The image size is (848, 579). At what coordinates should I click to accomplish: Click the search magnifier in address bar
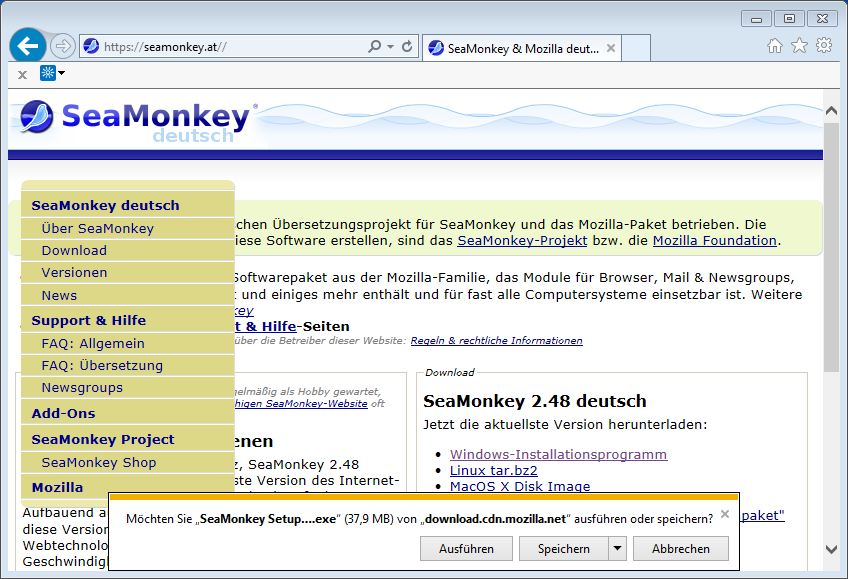pos(374,46)
